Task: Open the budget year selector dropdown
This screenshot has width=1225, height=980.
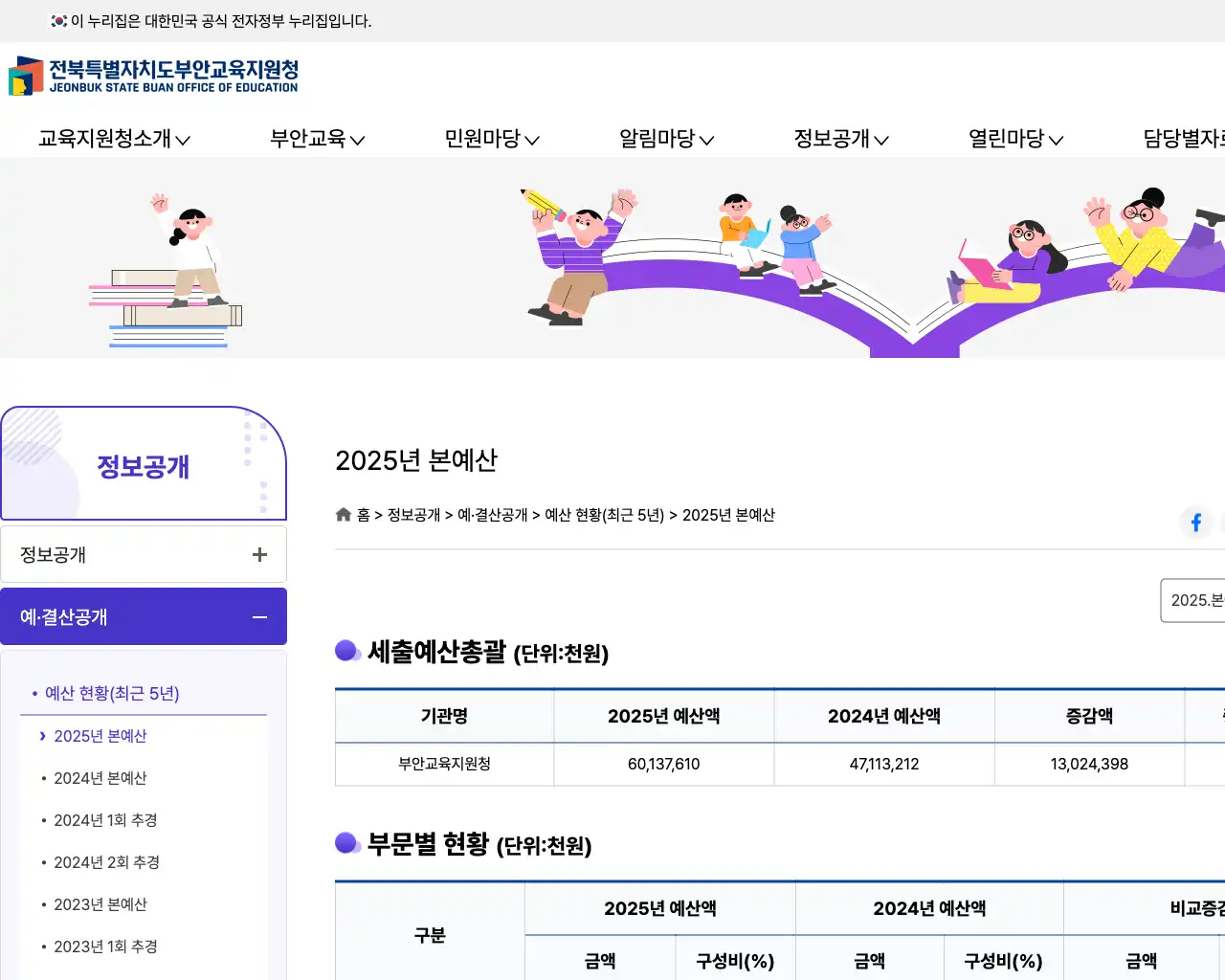Action: [1192, 600]
